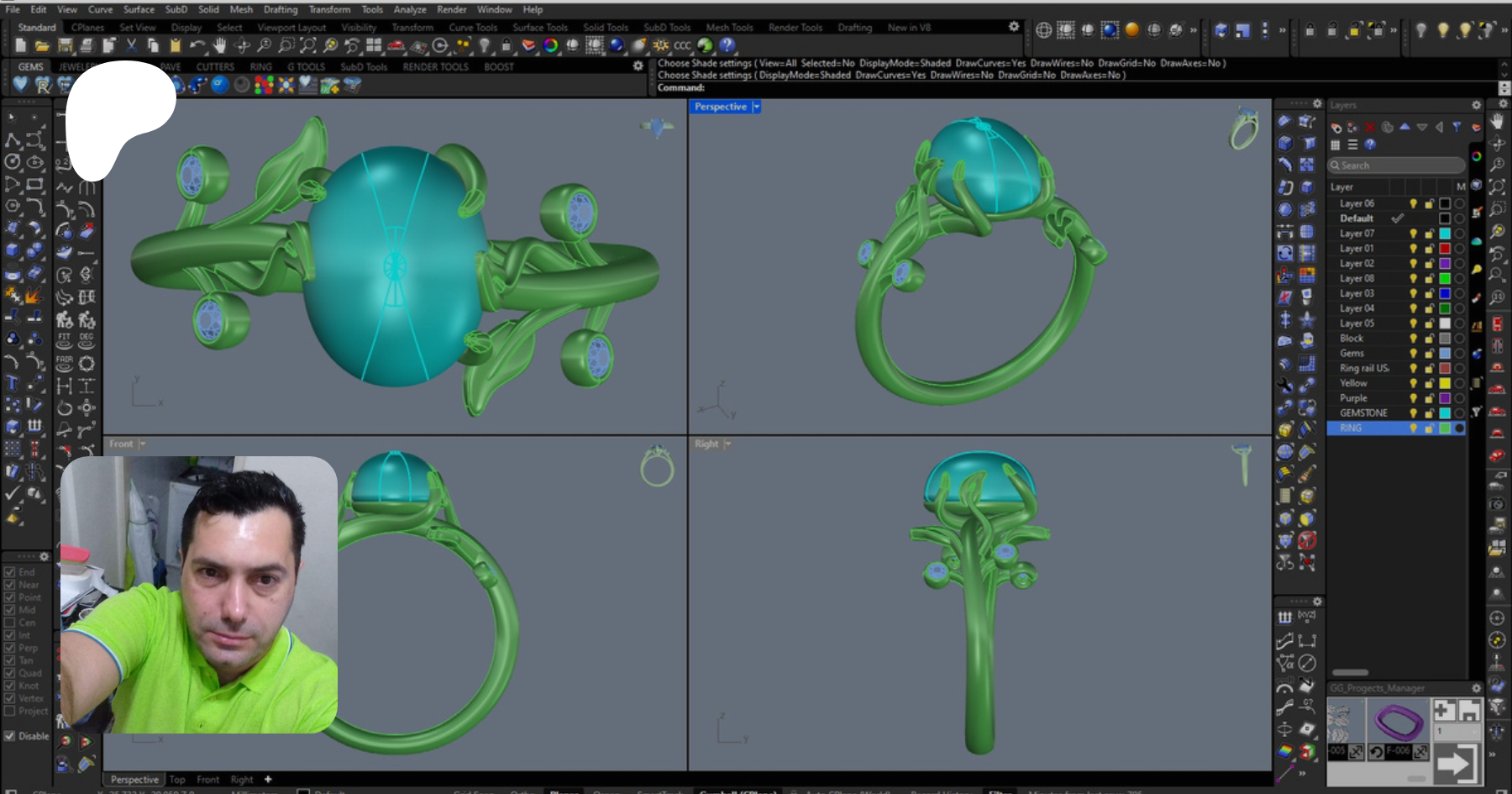Open the Help question mark icon in toolbar
The width and height of the screenshot is (1512, 794).
727,45
